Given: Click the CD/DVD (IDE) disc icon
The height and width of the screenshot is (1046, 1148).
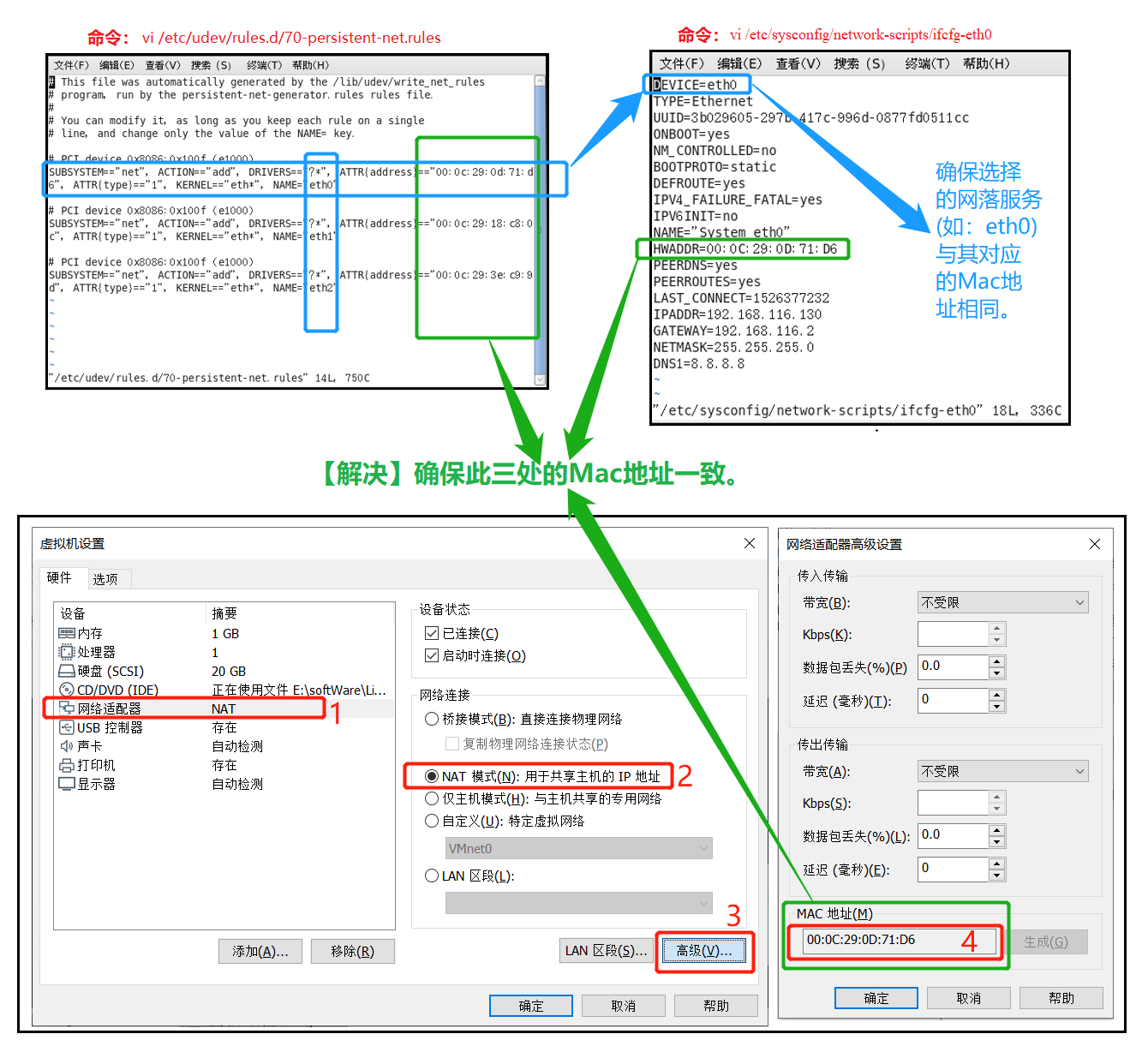Looking at the screenshot, I should (68, 689).
